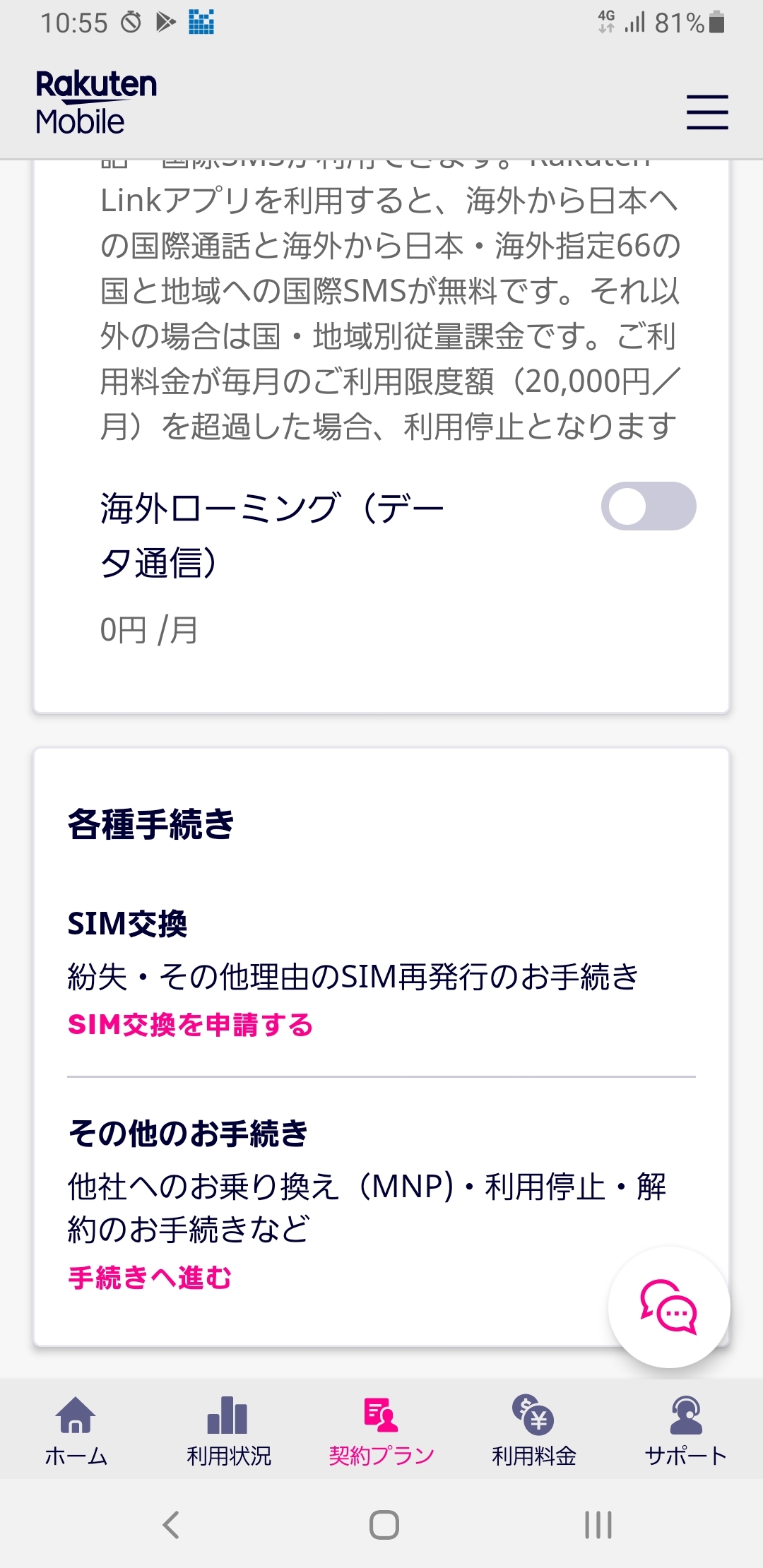Image resolution: width=763 pixels, height=1568 pixels.
Task: Open the hamburger menu
Action: tap(707, 112)
